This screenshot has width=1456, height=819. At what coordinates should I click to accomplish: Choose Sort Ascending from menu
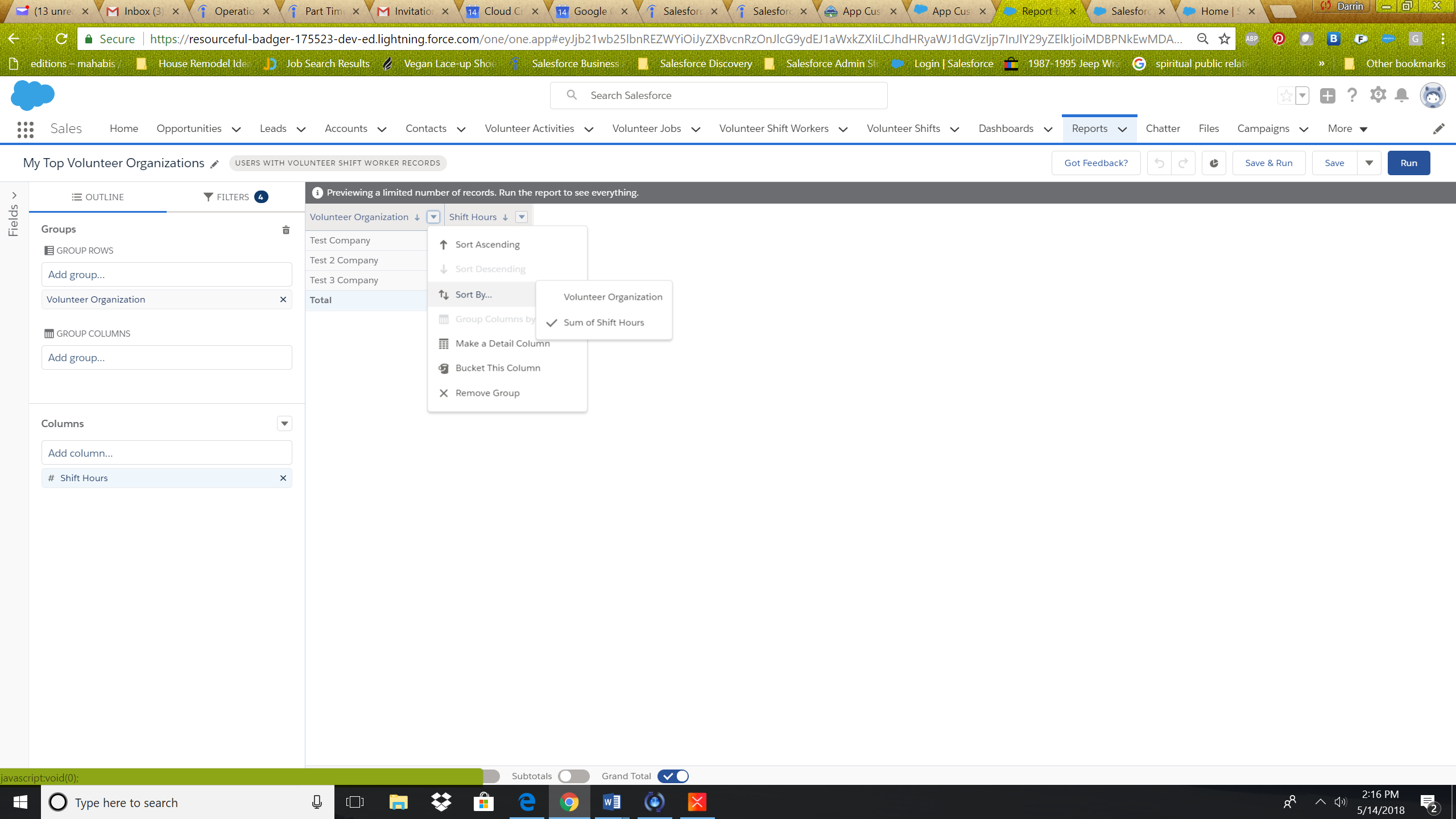[x=487, y=245]
